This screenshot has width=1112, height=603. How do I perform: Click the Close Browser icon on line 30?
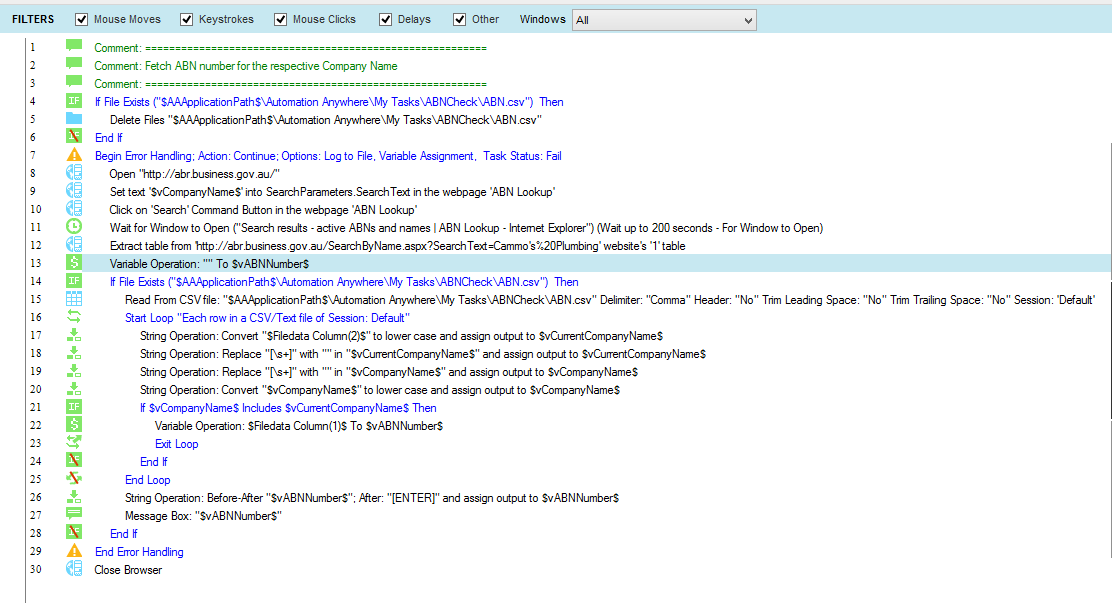coord(74,570)
